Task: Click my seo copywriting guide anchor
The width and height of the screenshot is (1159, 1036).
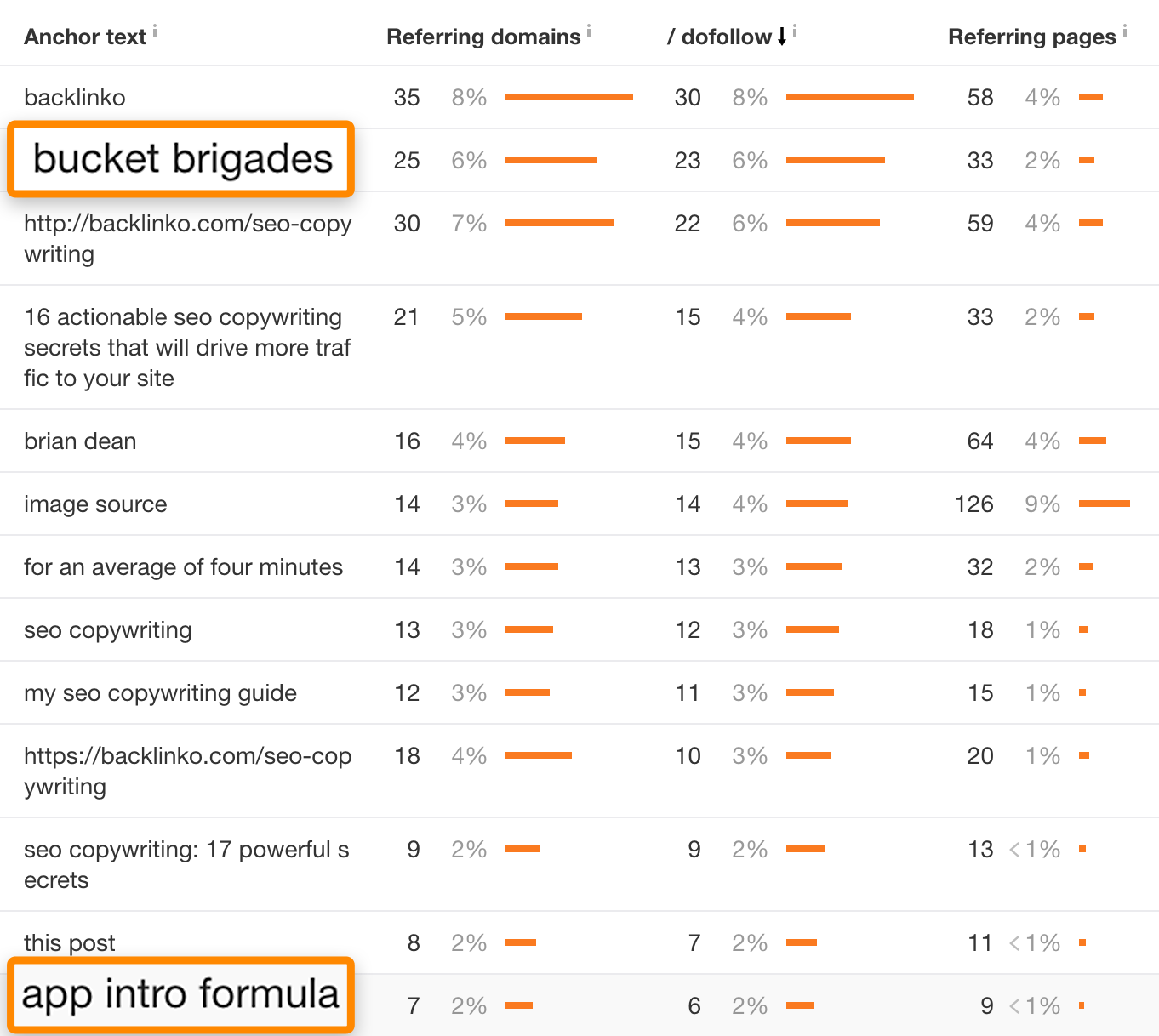Action: (x=160, y=693)
